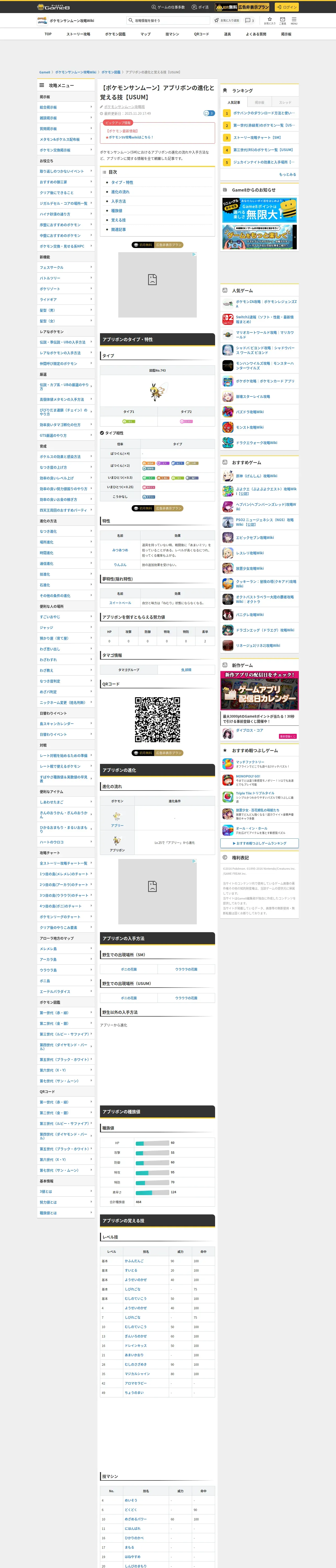Jump to タイプ・特性 in the table of contents
Image resolution: width=336 pixels, height=1568 pixels.
122,183
